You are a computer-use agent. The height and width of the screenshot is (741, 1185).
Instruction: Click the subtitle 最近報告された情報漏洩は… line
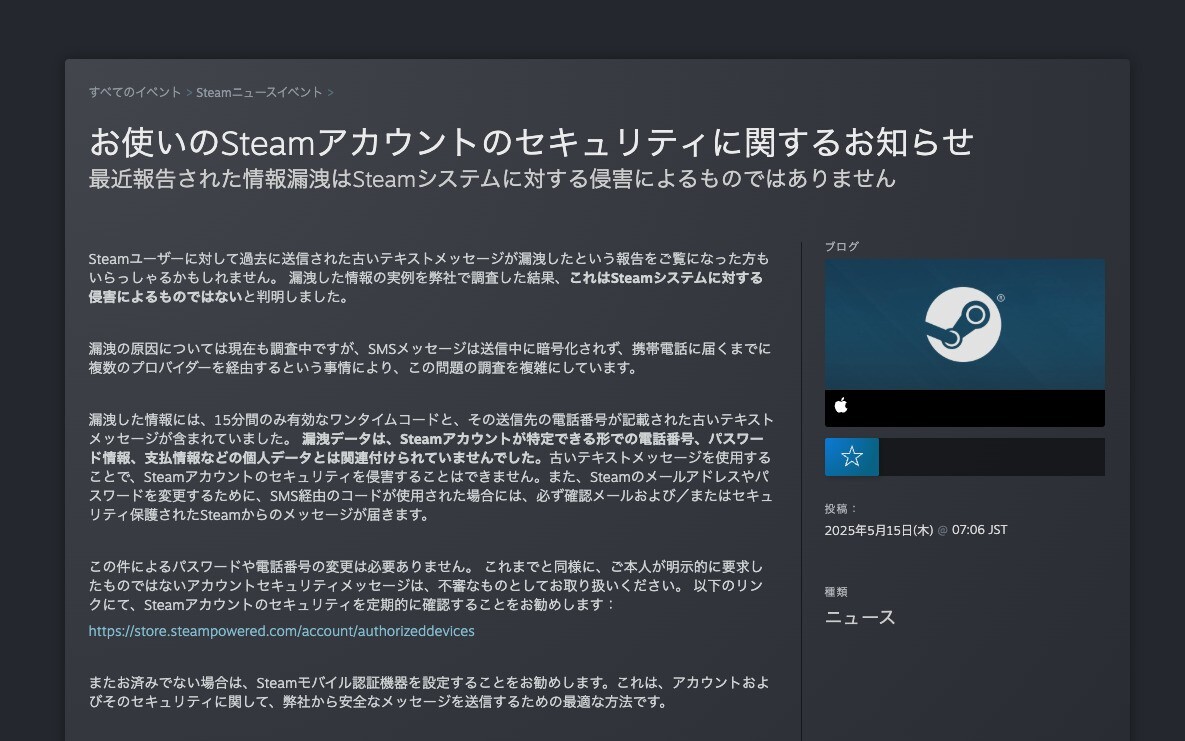pos(492,178)
